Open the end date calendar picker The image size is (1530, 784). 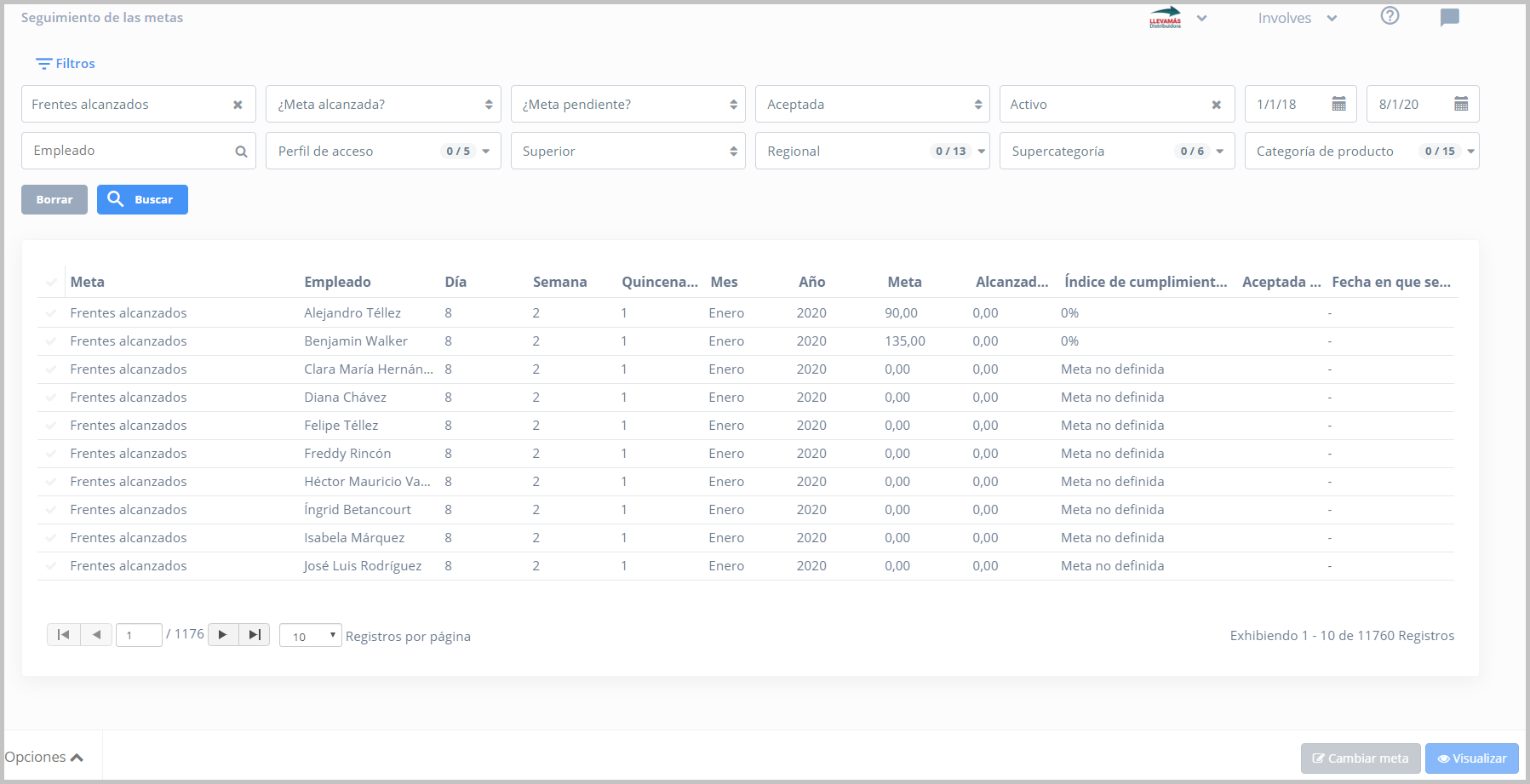tap(1461, 104)
